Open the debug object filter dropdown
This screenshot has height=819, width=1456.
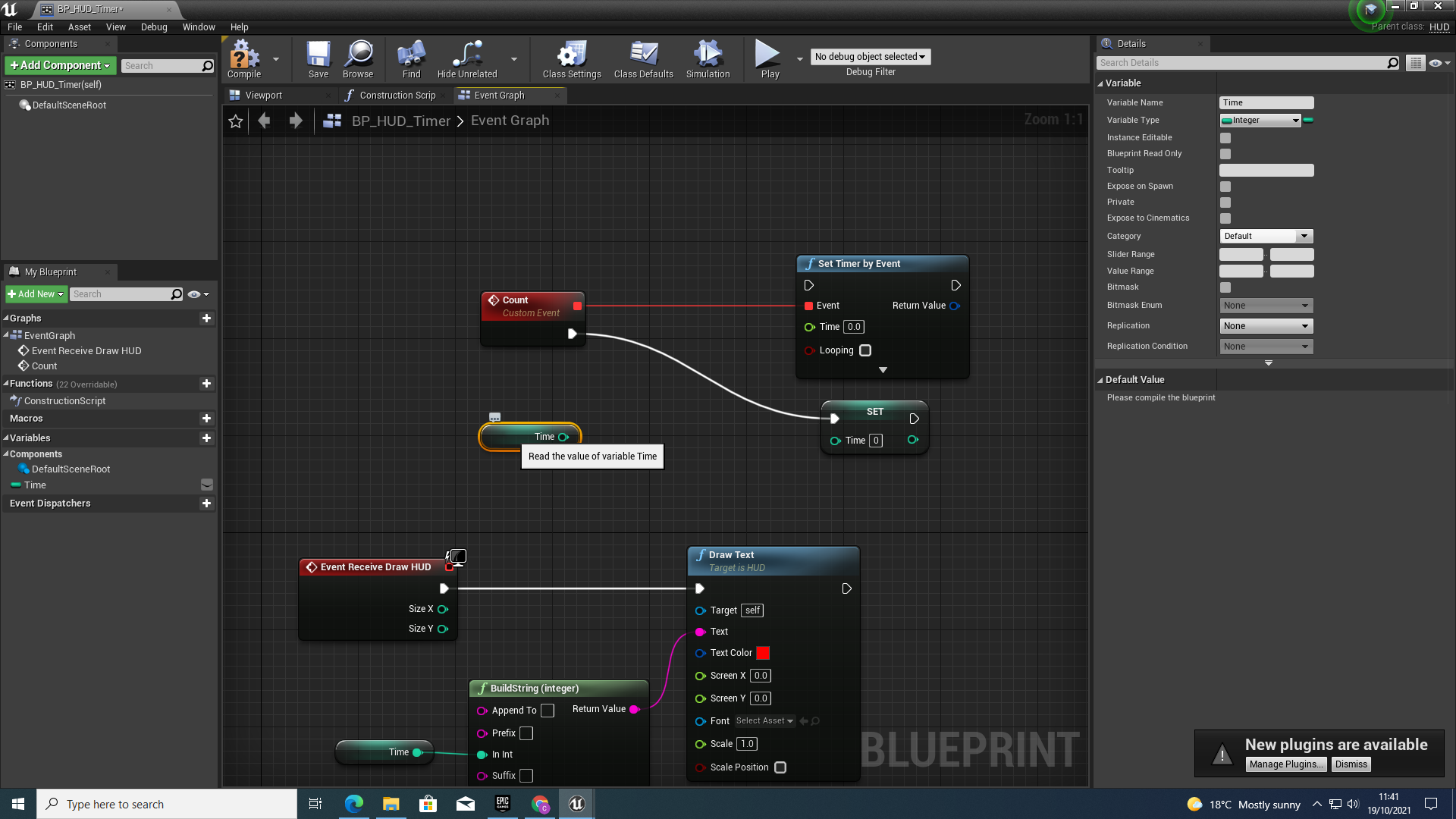click(871, 57)
